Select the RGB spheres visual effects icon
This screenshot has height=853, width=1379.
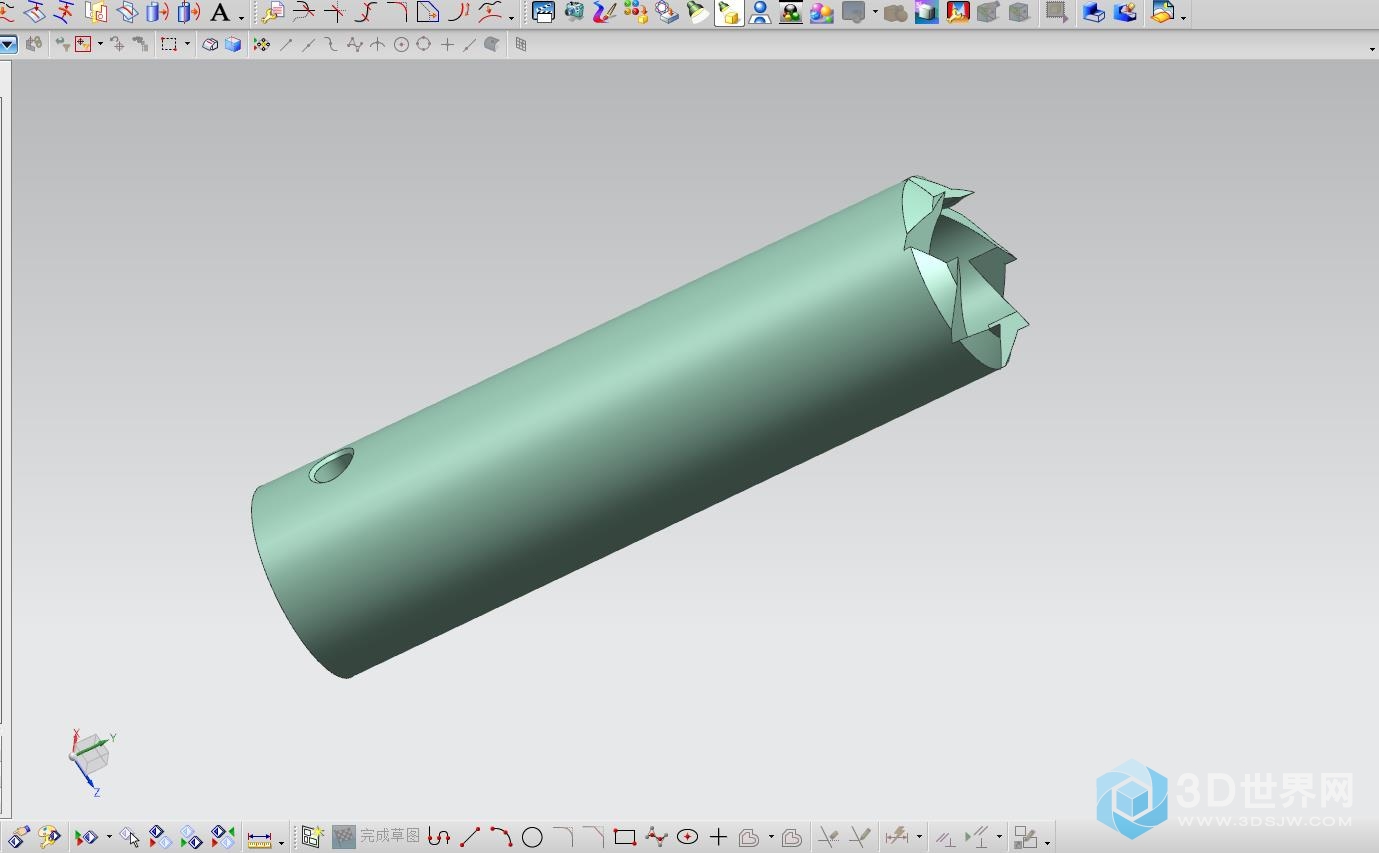pos(822,13)
